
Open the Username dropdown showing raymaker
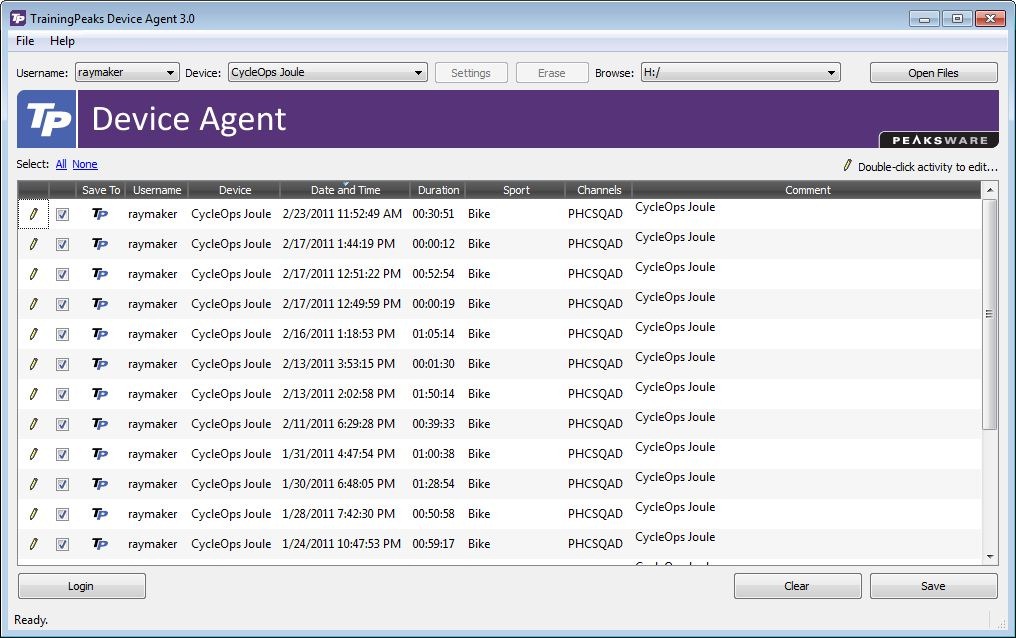click(x=128, y=73)
